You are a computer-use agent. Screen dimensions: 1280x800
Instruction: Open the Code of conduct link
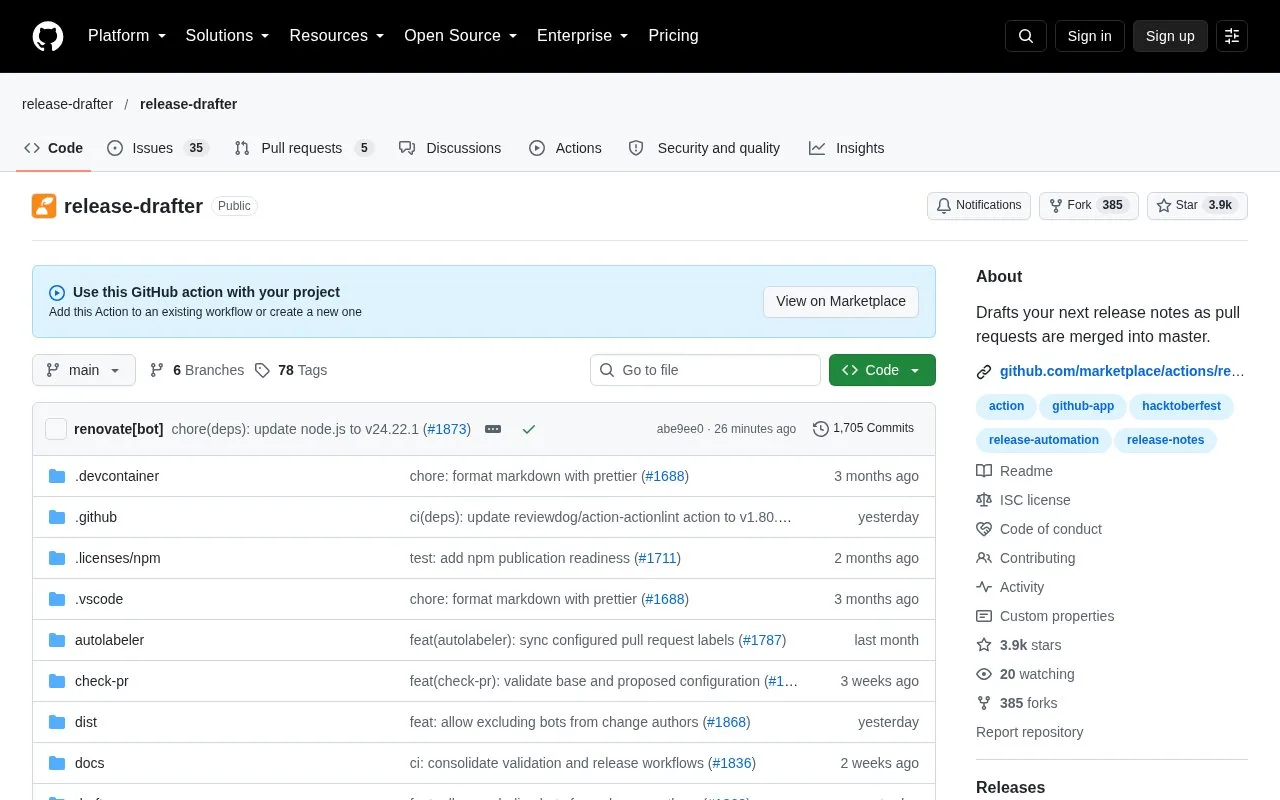(1039, 529)
